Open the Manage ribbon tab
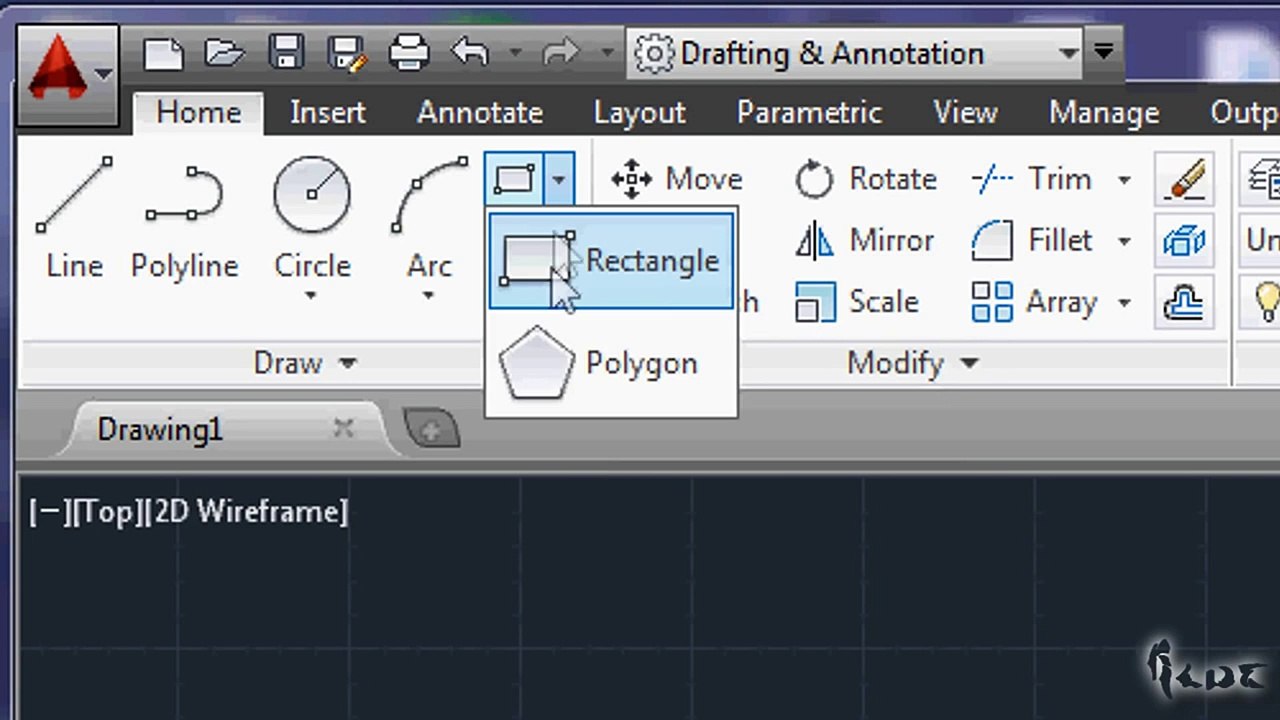Screen dimensions: 1280x720 tap(1104, 112)
